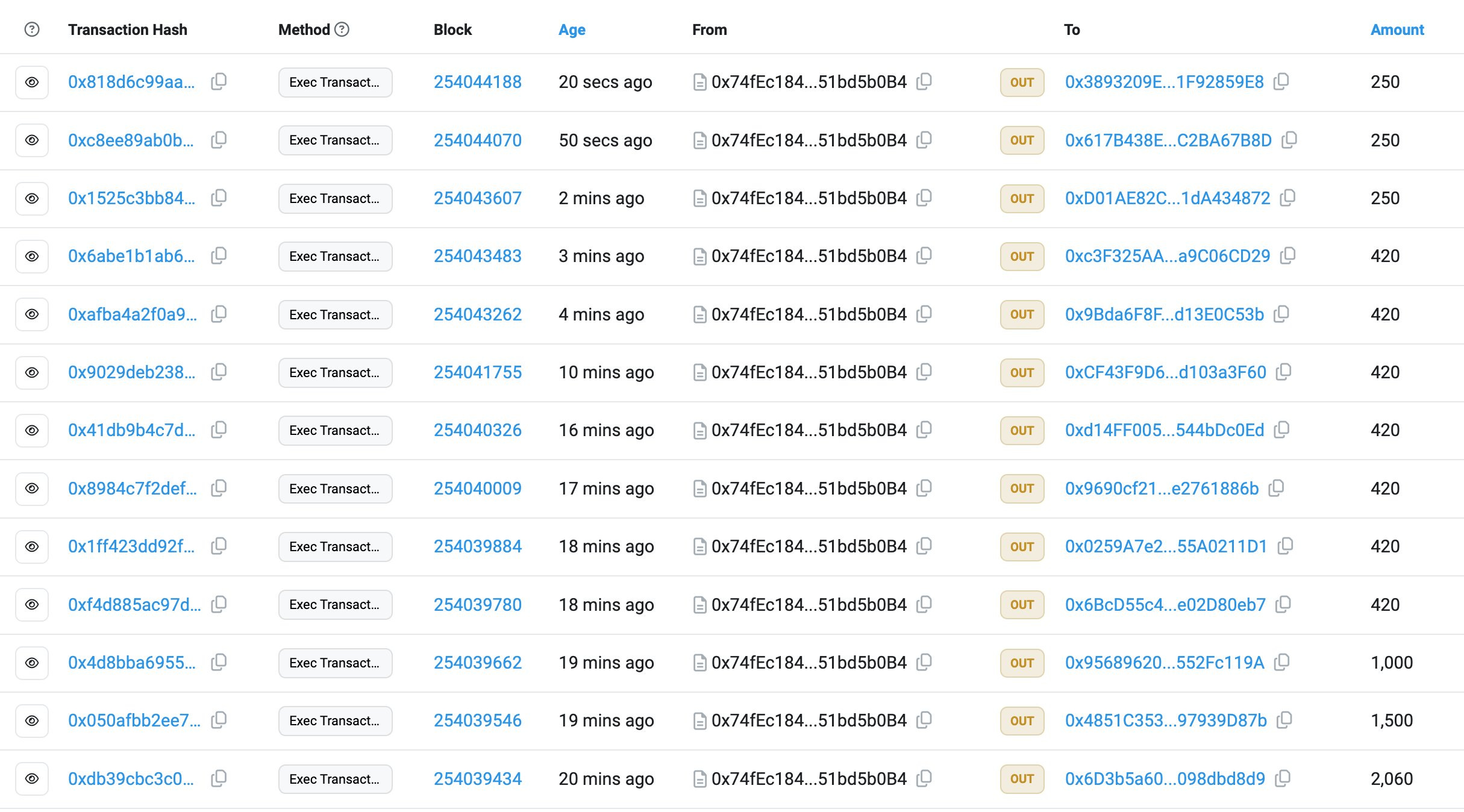
Task: Click amount 2,060 in last row
Action: click(x=1392, y=779)
